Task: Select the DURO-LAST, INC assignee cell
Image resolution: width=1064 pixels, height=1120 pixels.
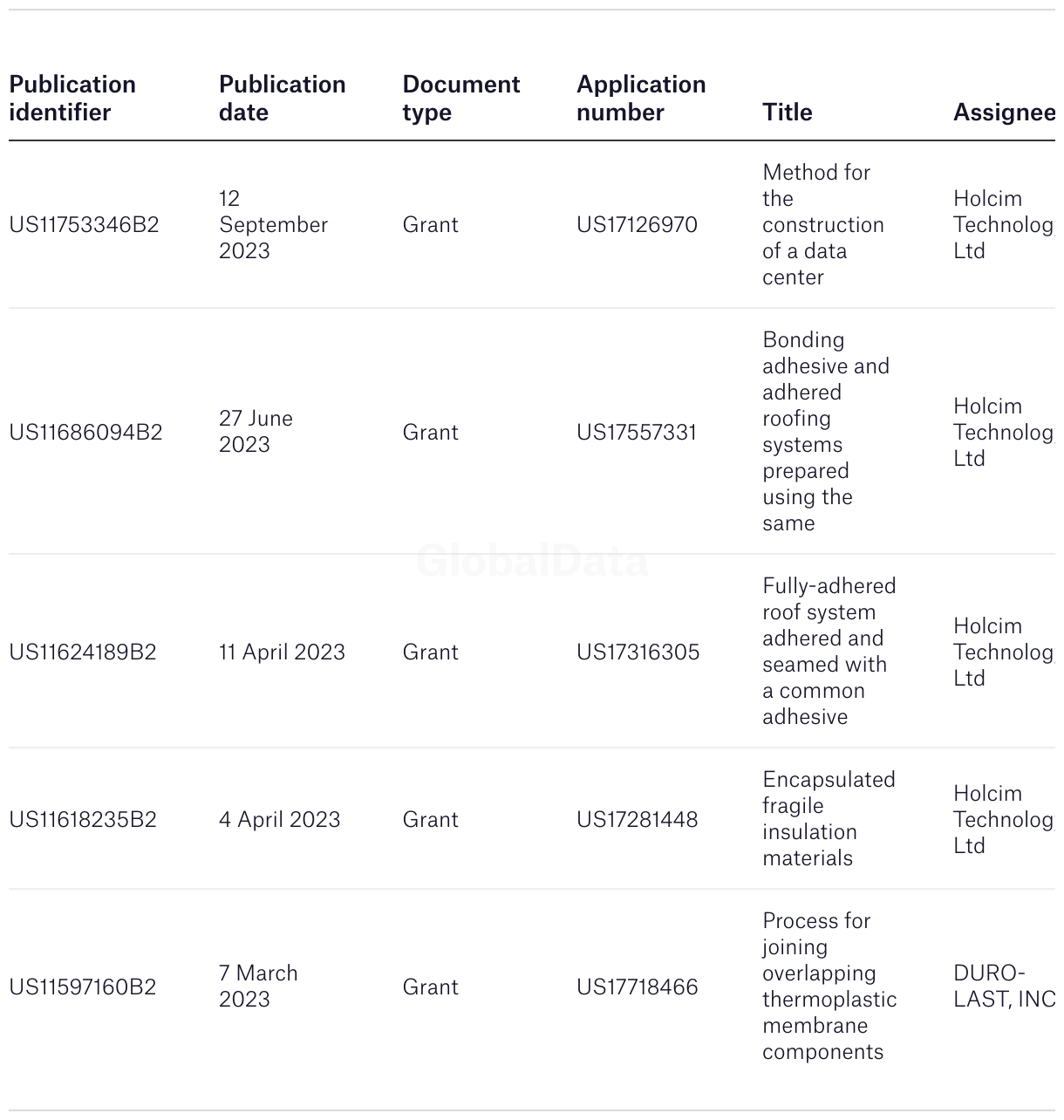Action: (x=1004, y=987)
